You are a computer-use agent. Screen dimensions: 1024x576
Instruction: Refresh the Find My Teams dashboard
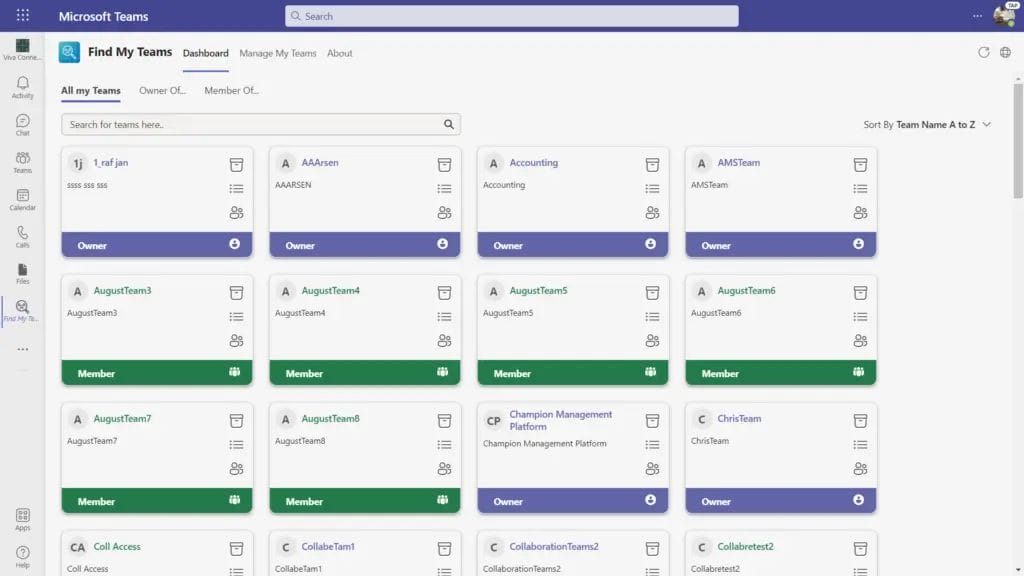[x=984, y=52]
